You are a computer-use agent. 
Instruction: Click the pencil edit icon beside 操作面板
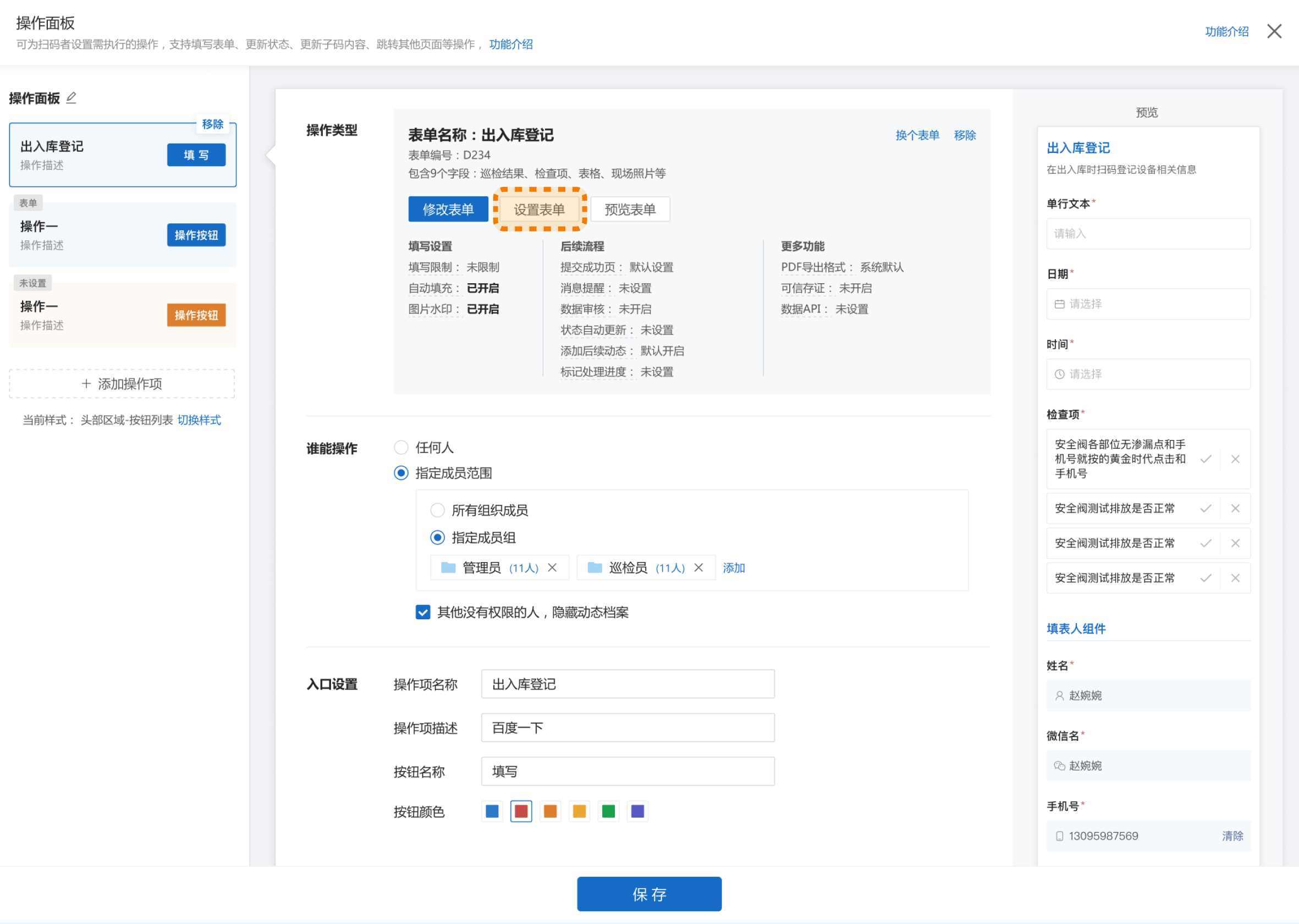(71, 98)
